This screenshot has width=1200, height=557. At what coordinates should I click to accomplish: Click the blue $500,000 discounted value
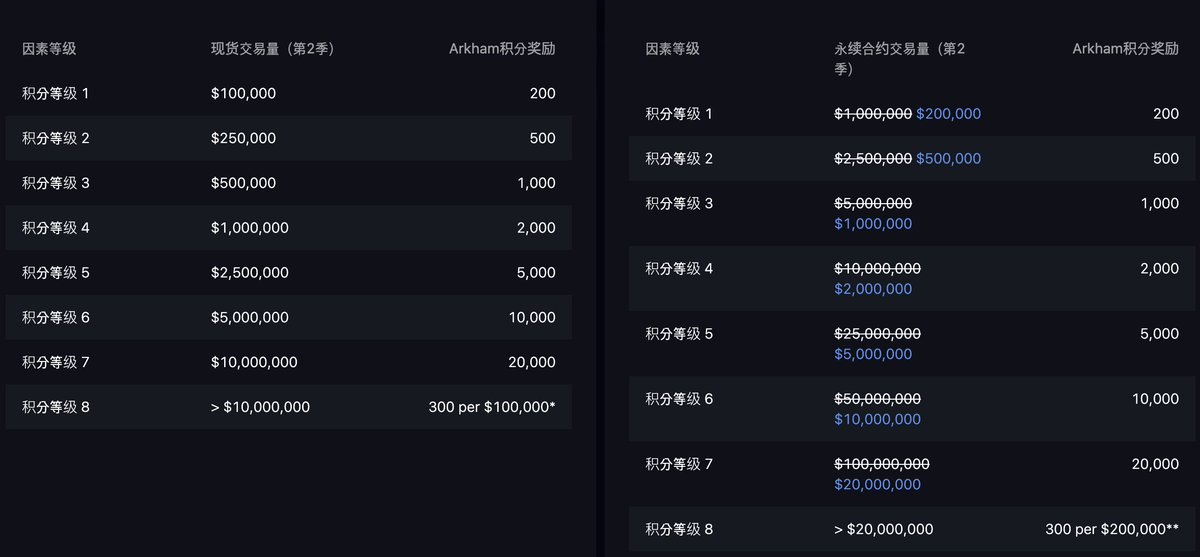tap(948, 159)
